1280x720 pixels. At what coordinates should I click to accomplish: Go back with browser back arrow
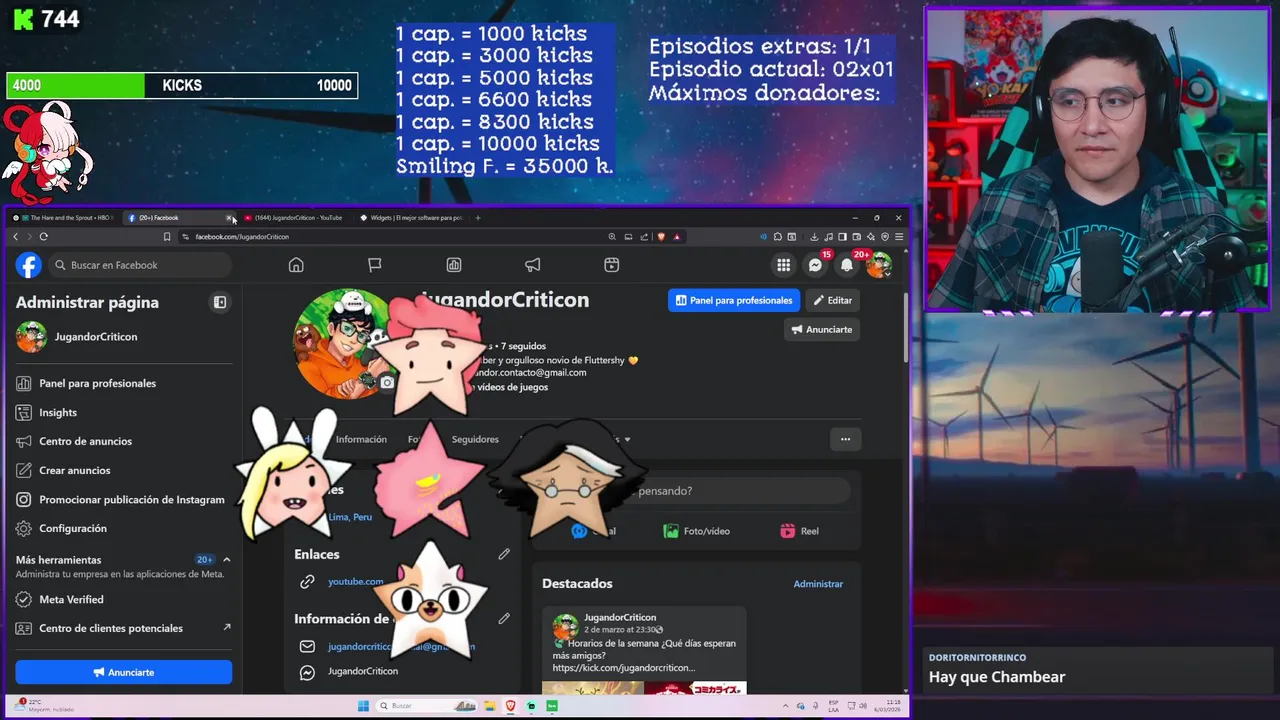[15, 237]
